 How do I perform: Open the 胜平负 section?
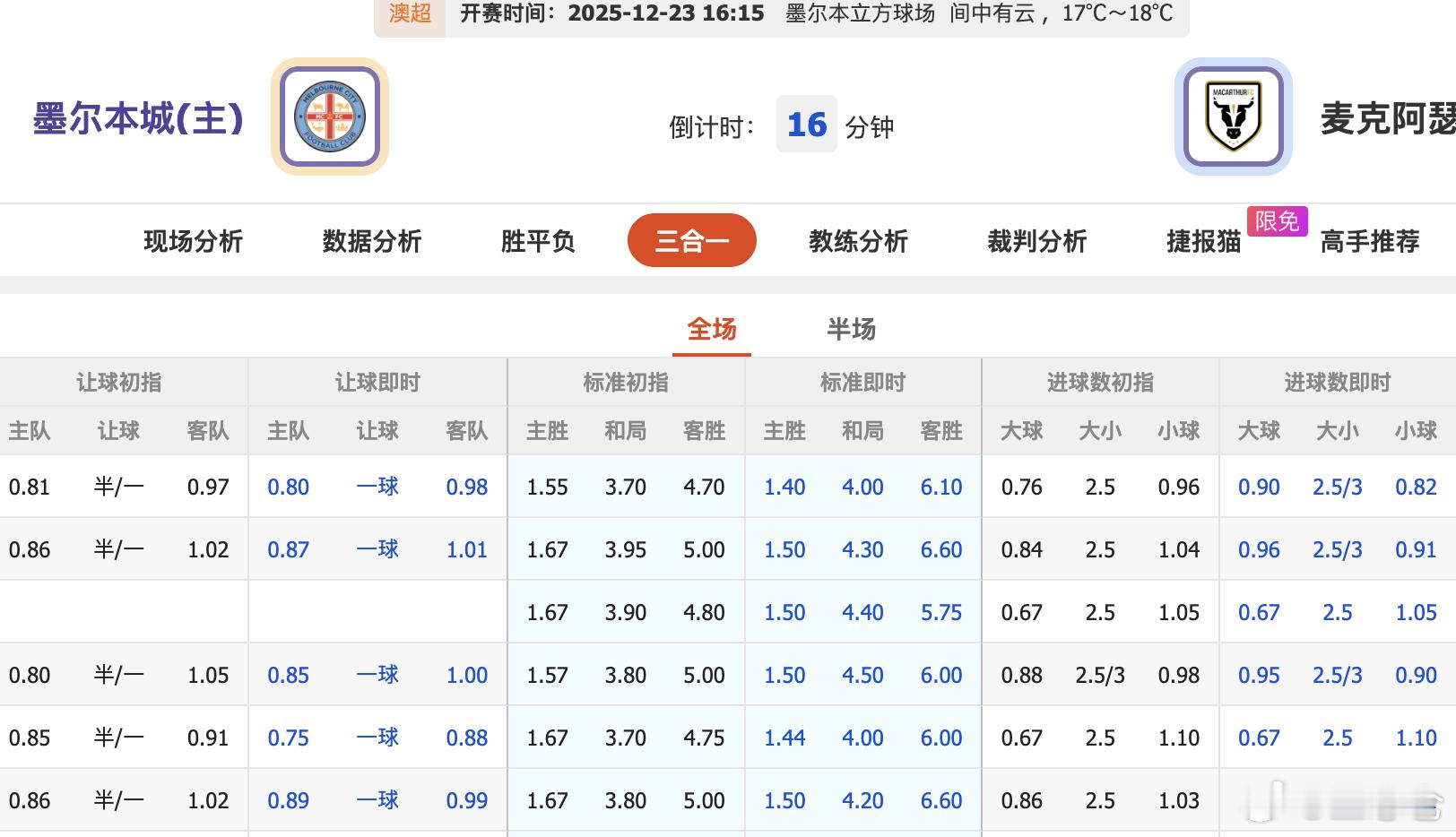point(536,240)
